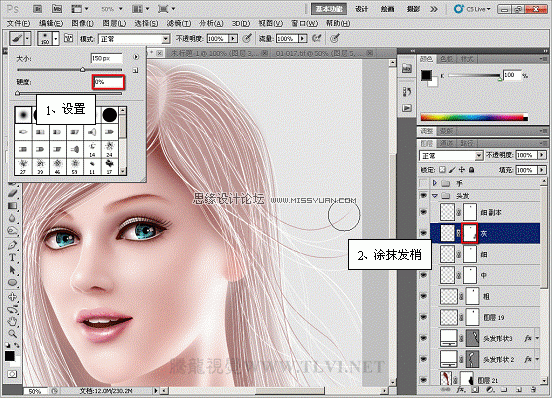Enable the airbrush icon next to flow
The height and width of the screenshot is (398, 552).
pos(317,38)
